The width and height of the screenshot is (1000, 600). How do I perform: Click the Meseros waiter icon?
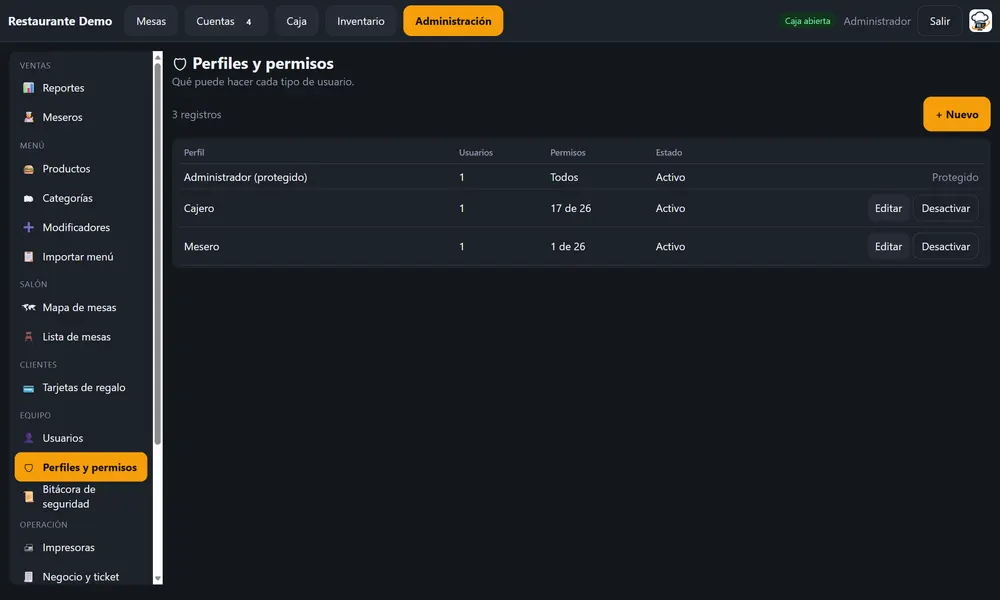point(28,117)
